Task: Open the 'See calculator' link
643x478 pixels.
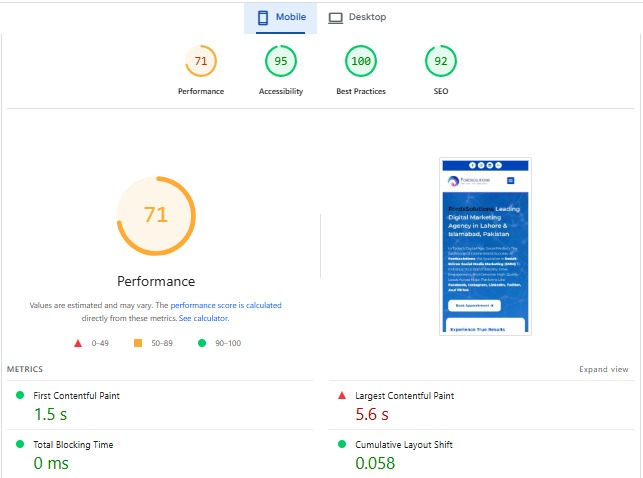Action: [203, 318]
